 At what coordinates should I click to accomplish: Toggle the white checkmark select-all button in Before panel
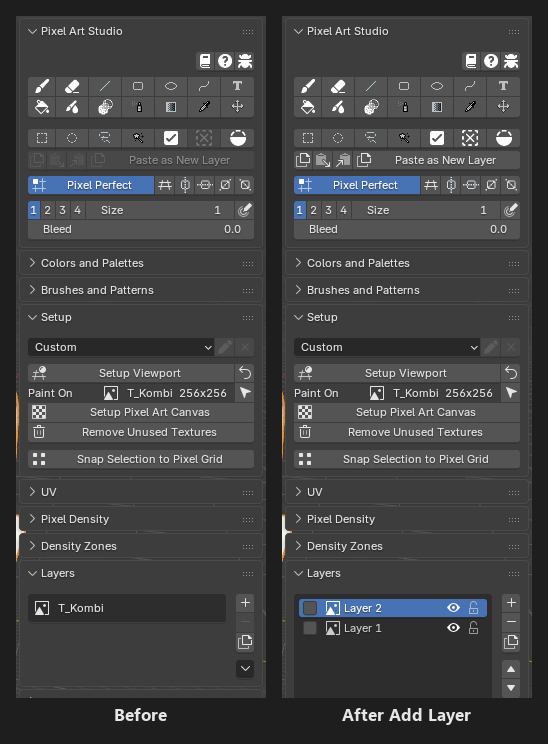171,138
